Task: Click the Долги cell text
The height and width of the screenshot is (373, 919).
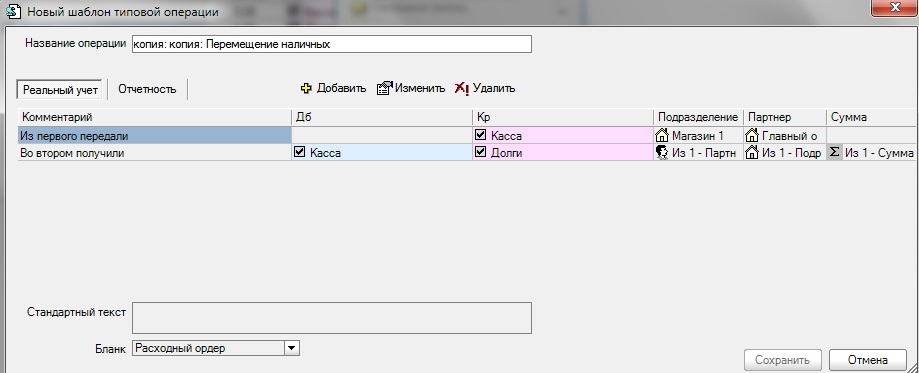Action: 506,153
